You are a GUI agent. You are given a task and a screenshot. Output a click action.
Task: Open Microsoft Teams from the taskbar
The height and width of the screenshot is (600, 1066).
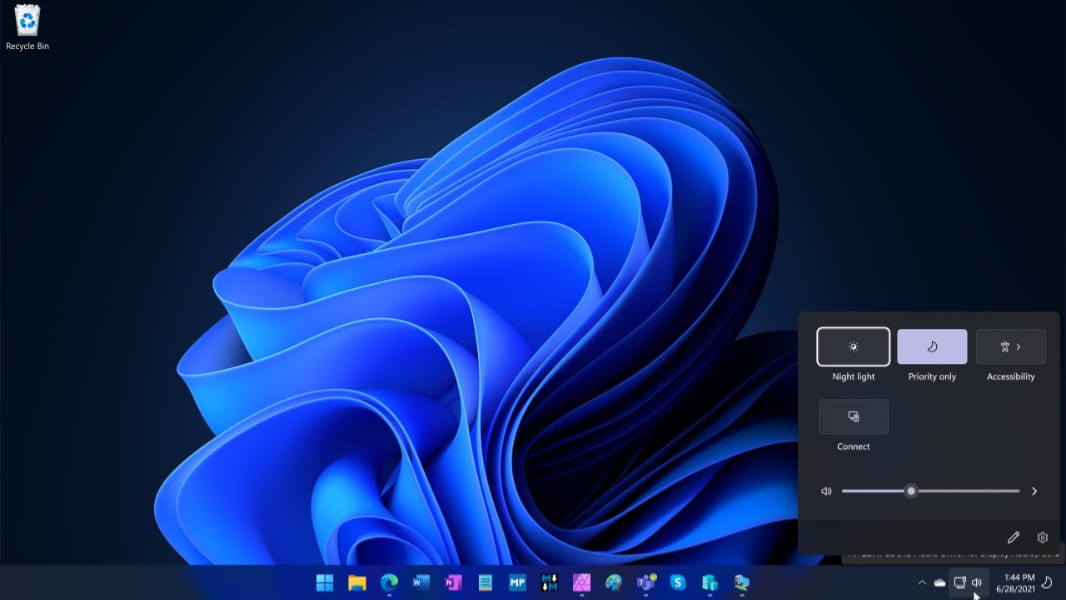(645, 582)
